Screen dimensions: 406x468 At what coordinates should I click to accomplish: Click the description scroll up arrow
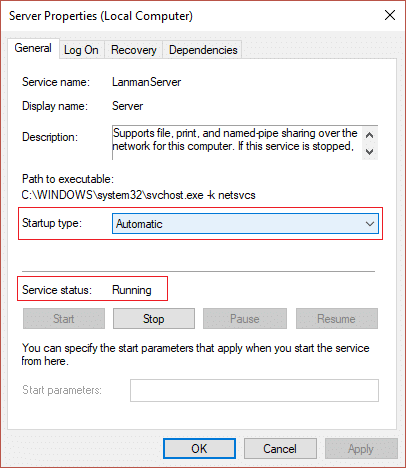pos(369,135)
